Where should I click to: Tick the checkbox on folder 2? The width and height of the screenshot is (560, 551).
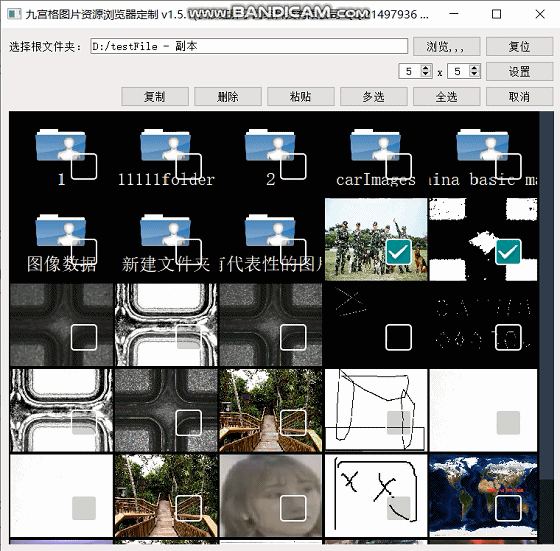tap(293, 166)
